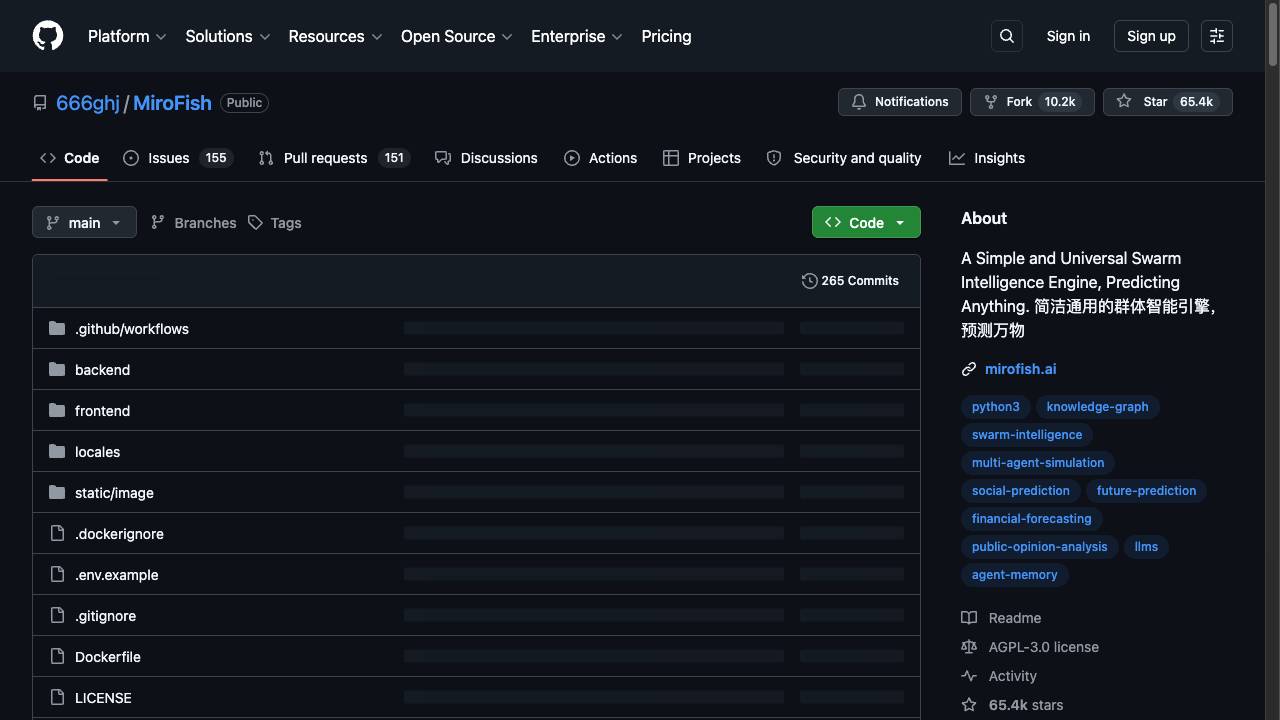Select the python3 topic tag

tap(995, 407)
